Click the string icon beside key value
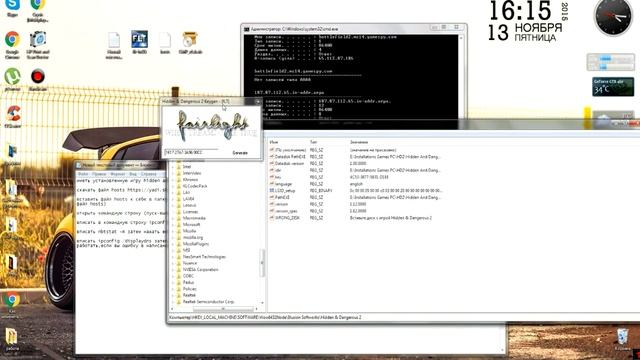640x360 pixels. [271, 177]
